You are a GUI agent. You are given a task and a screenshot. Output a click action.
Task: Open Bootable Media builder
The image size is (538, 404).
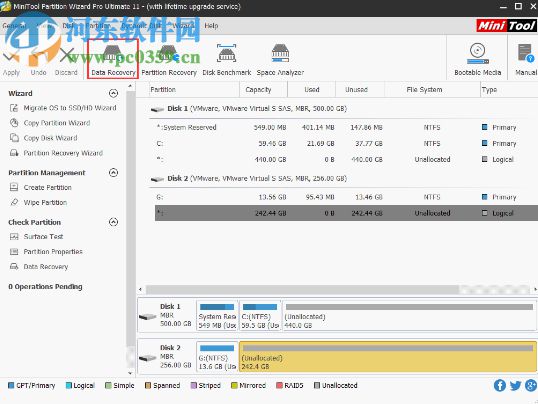tap(477, 59)
